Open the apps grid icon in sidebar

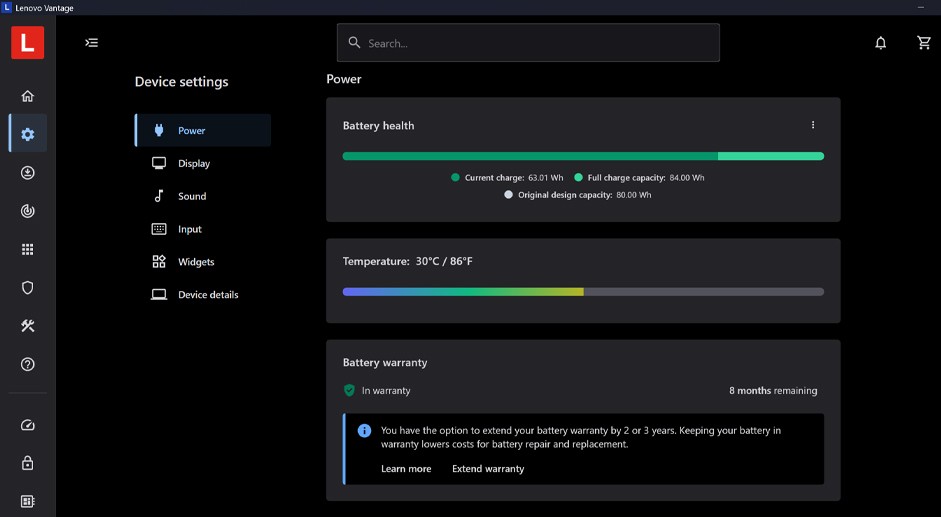(27, 250)
